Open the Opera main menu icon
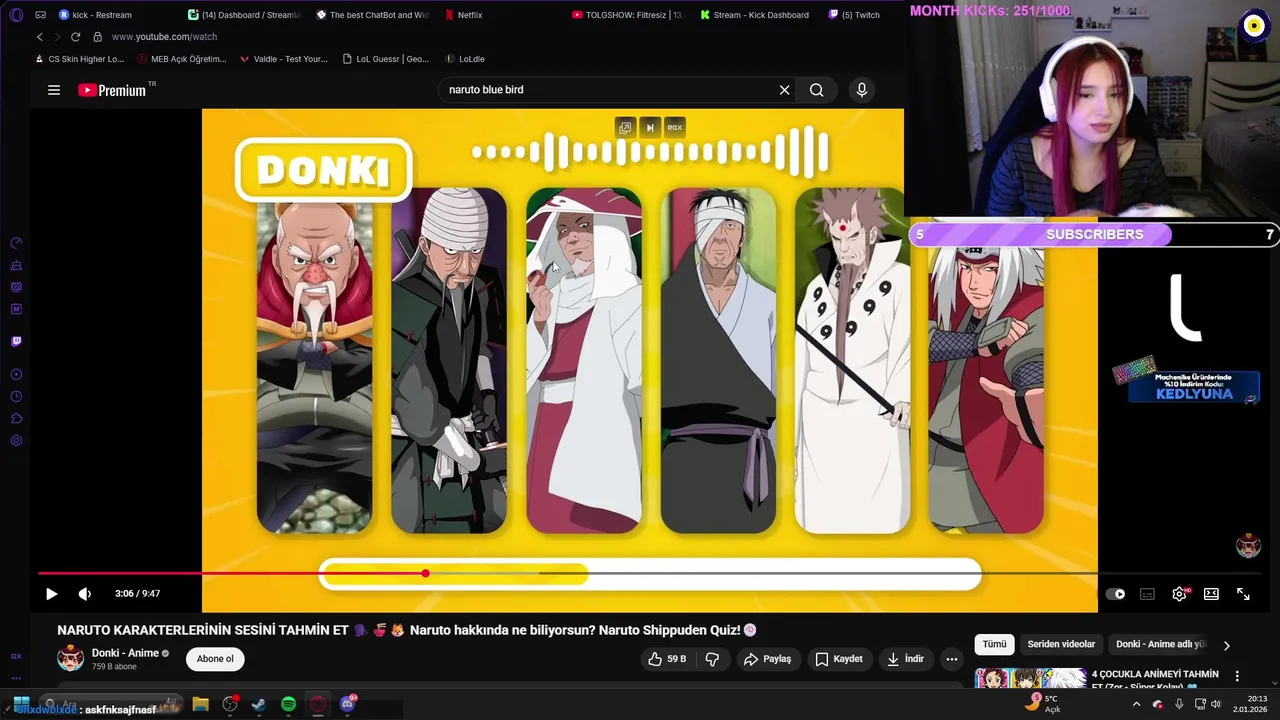 (15, 15)
